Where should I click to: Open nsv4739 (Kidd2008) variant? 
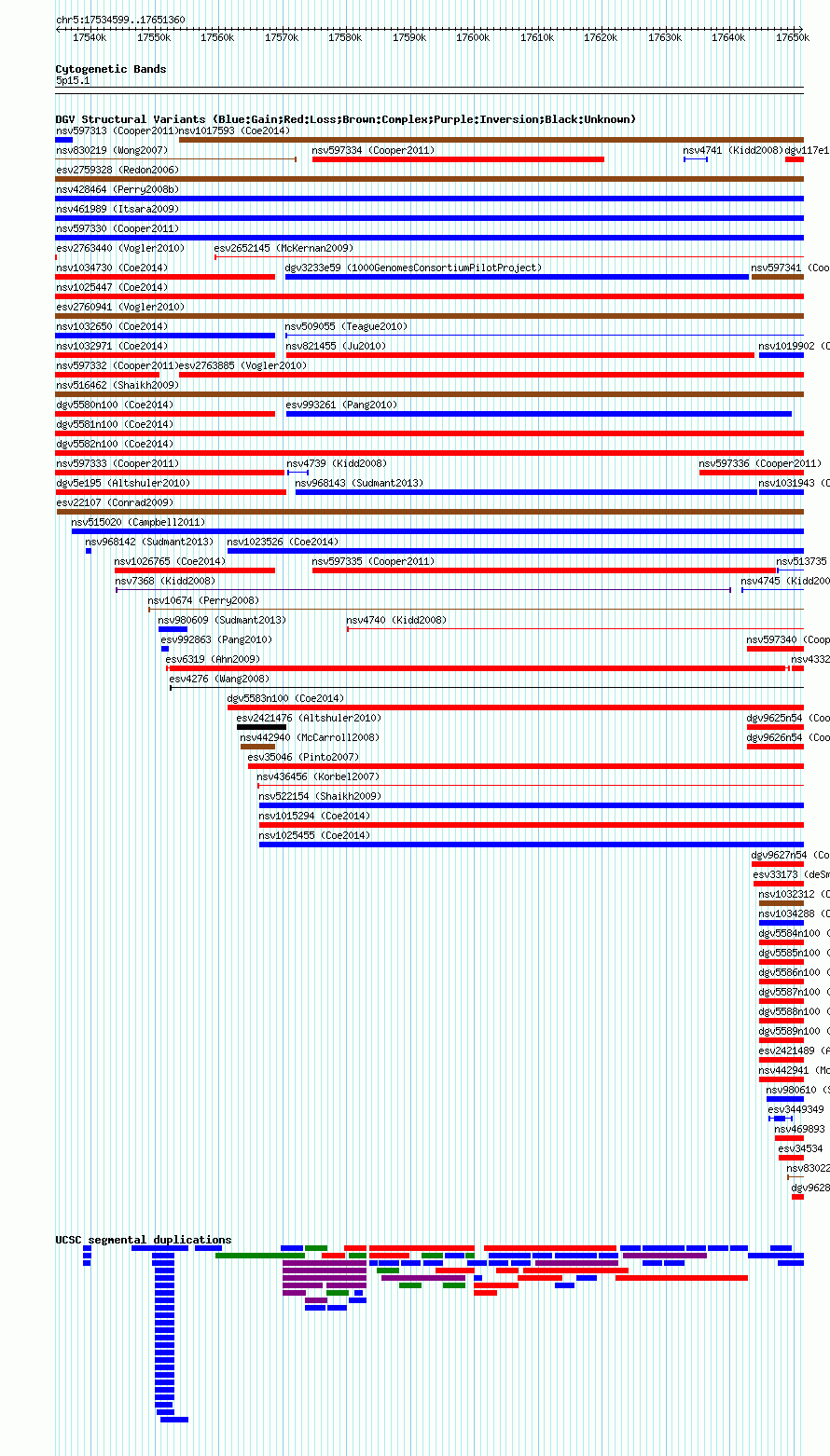(297, 473)
